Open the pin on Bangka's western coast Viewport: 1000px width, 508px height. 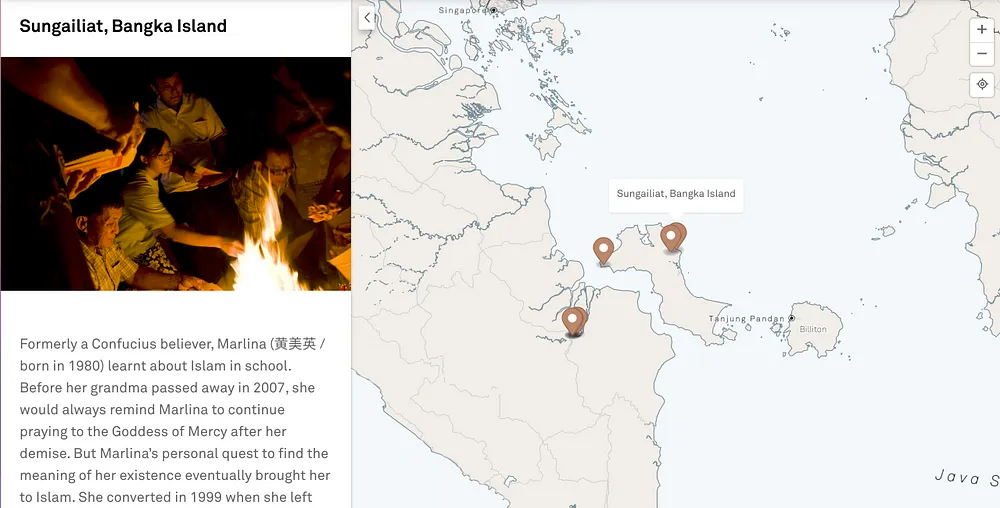tap(603, 250)
